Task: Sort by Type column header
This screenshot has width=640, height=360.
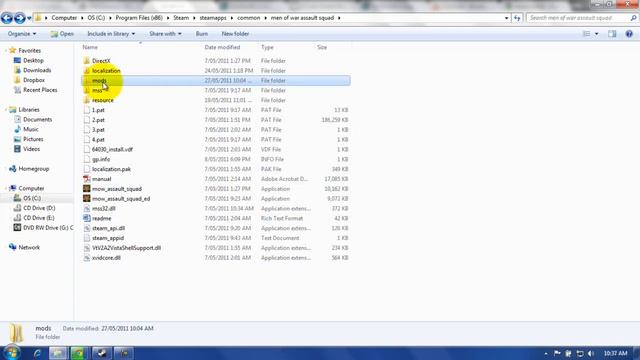Action: point(267,47)
